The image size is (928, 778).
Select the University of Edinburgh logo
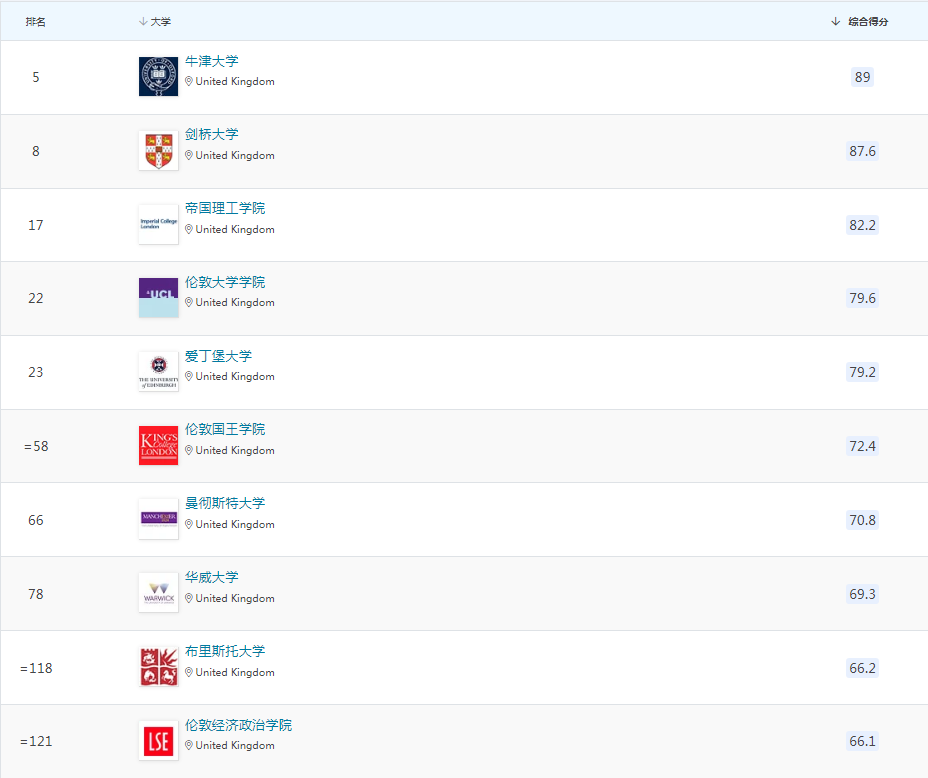[x=158, y=372]
